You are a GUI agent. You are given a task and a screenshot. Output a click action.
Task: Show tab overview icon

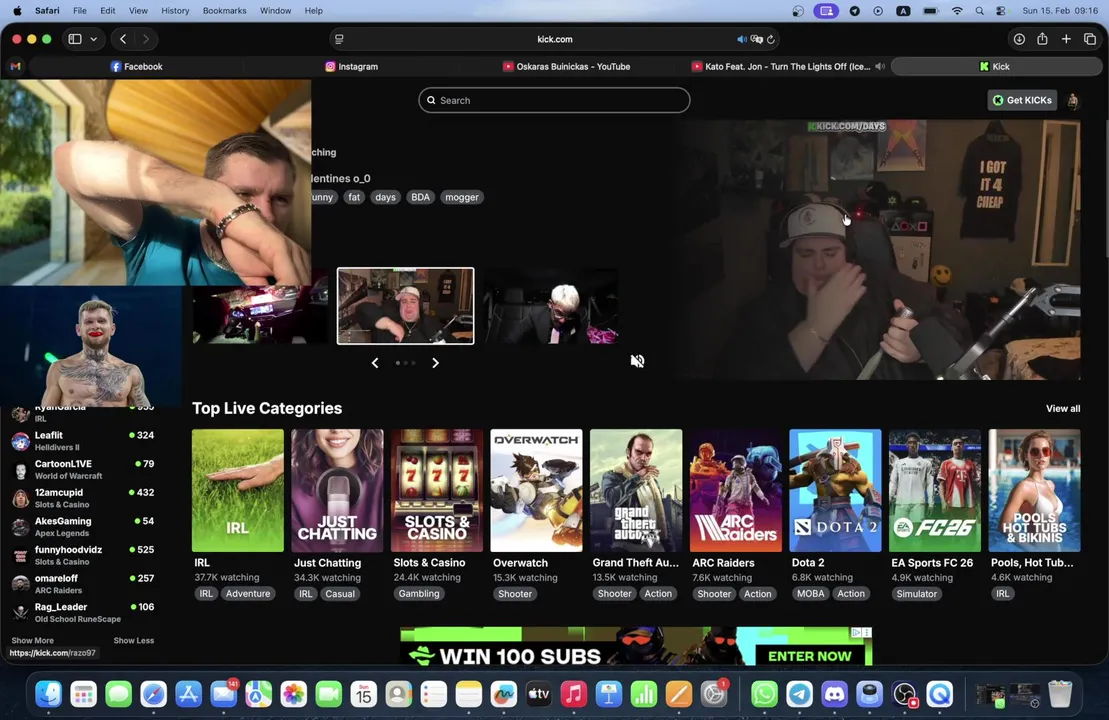(1090, 39)
